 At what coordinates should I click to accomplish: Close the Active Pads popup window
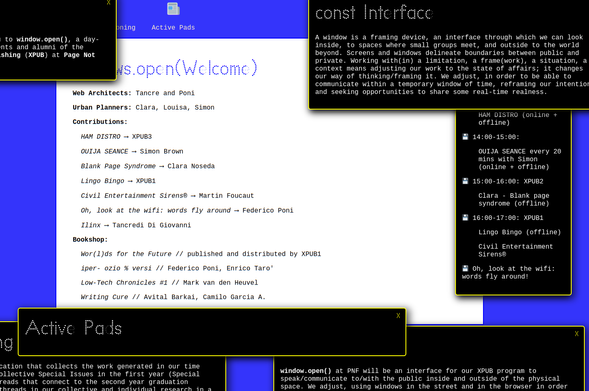point(398,316)
